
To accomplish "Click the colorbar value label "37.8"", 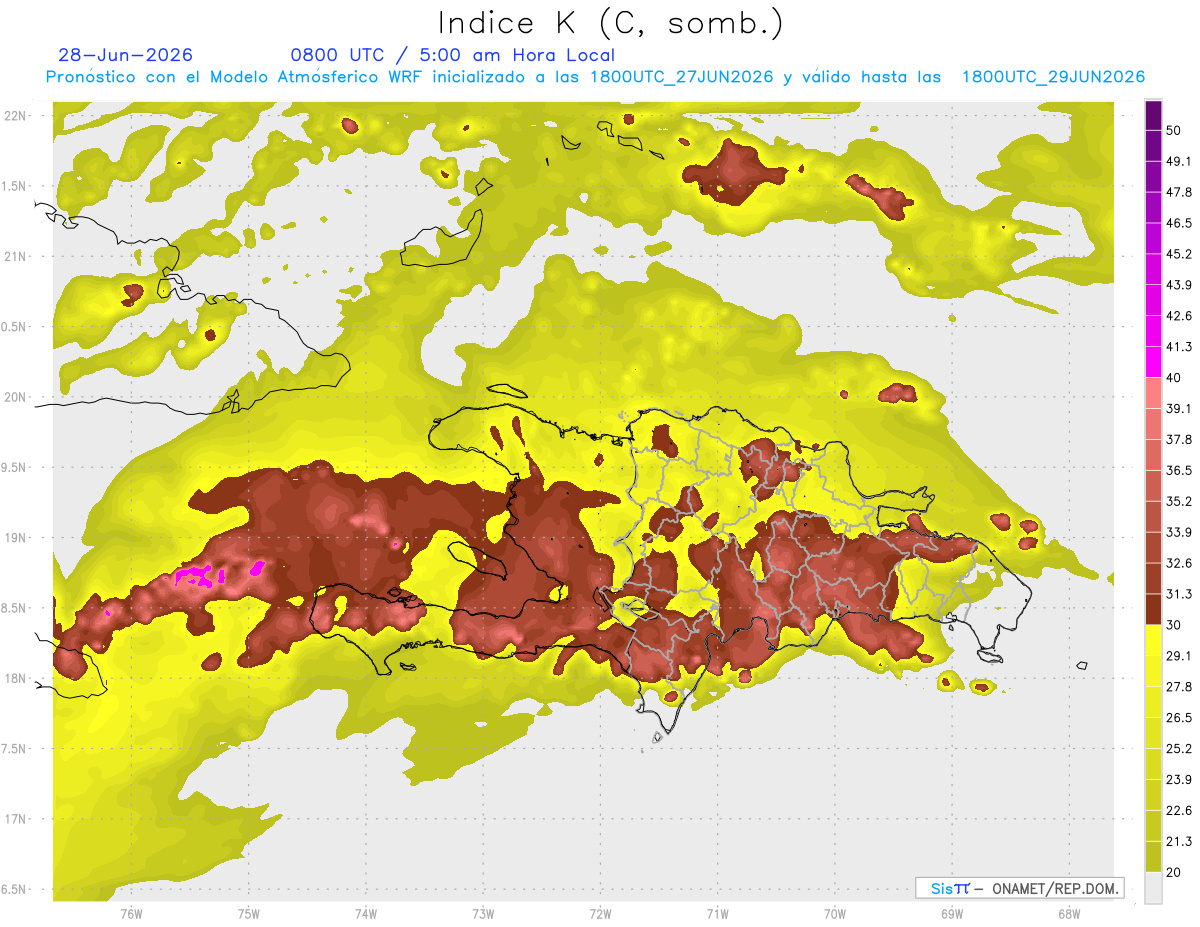I will pyautogui.click(x=1178, y=439).
